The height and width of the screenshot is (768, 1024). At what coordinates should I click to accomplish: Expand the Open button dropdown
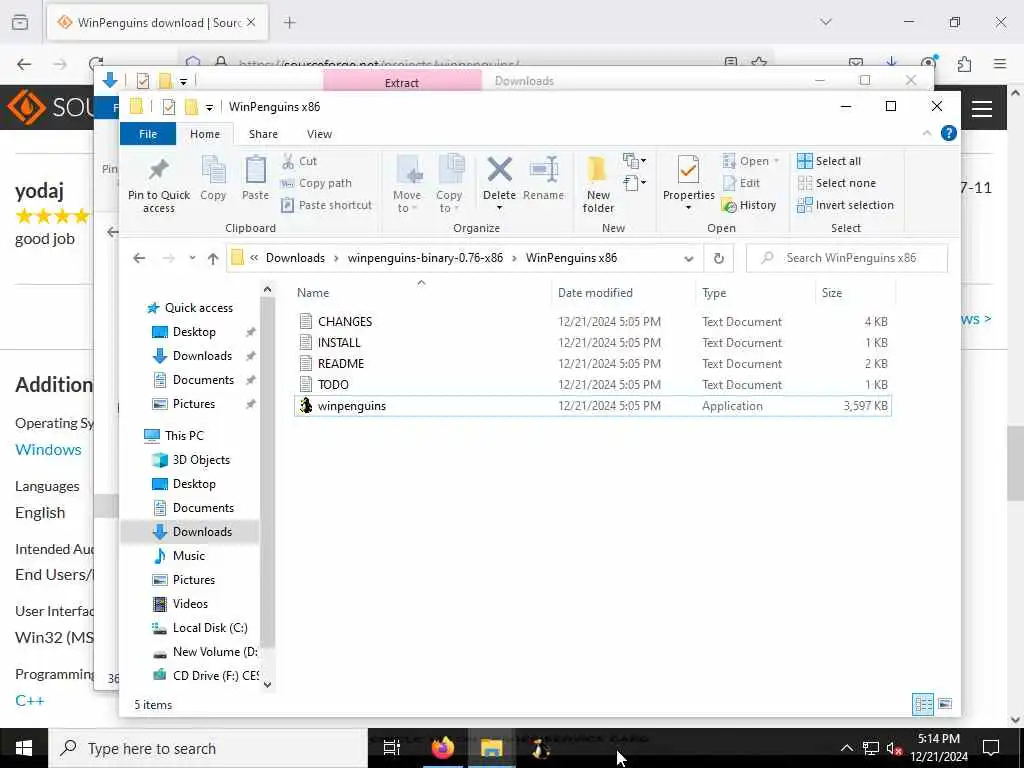(x=776, y=161)
